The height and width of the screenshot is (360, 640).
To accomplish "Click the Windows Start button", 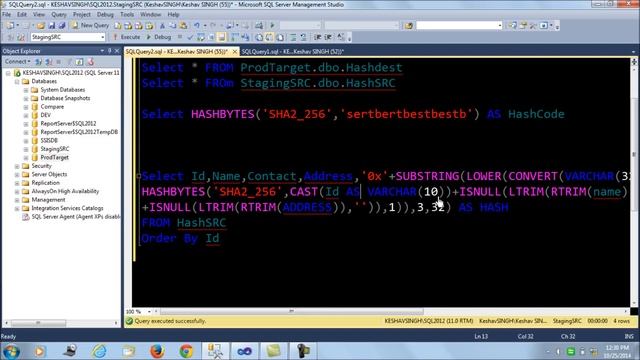I will tap(11, 351).
